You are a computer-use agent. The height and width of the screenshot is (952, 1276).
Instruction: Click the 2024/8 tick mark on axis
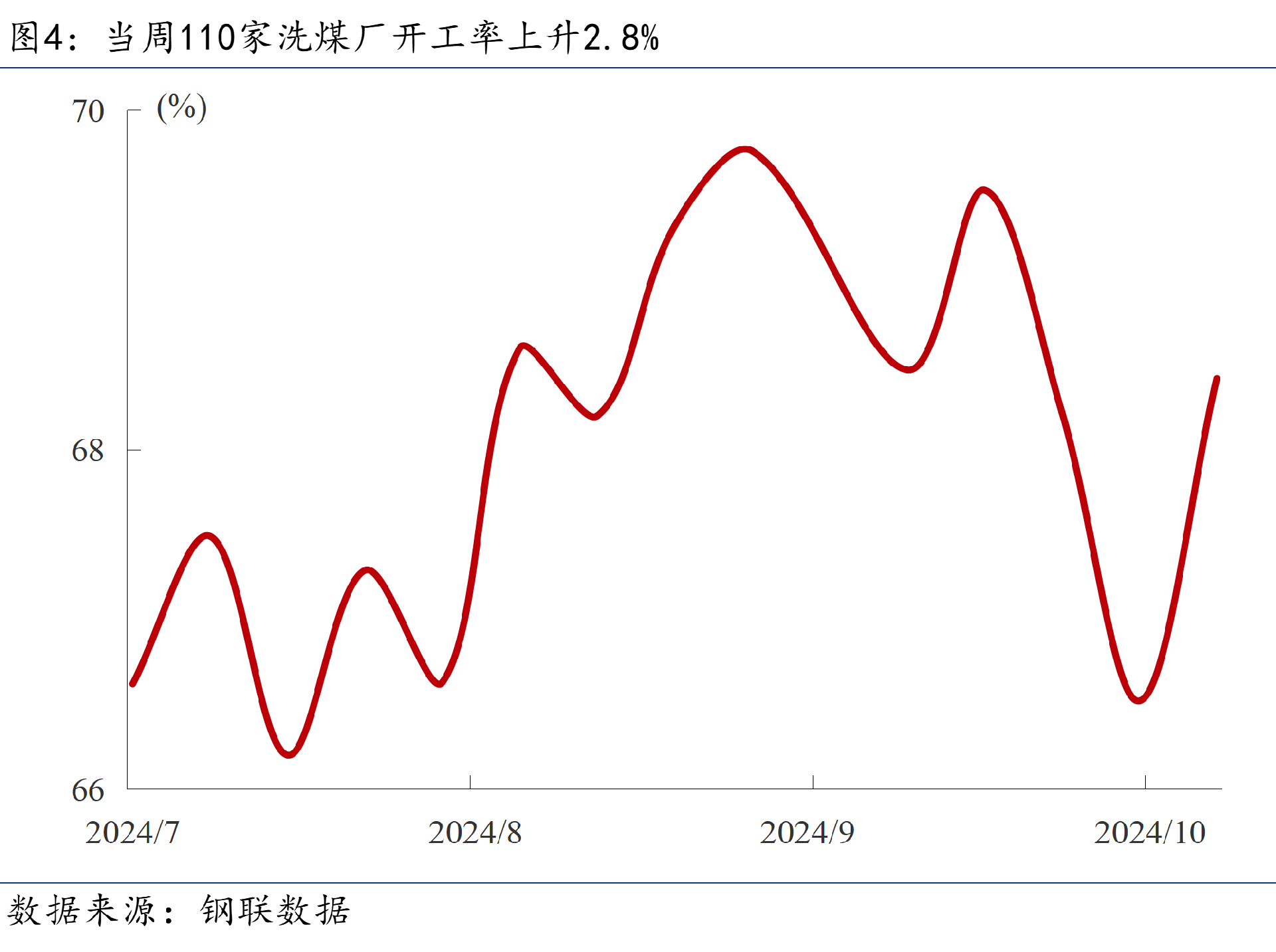click(471, 782)
